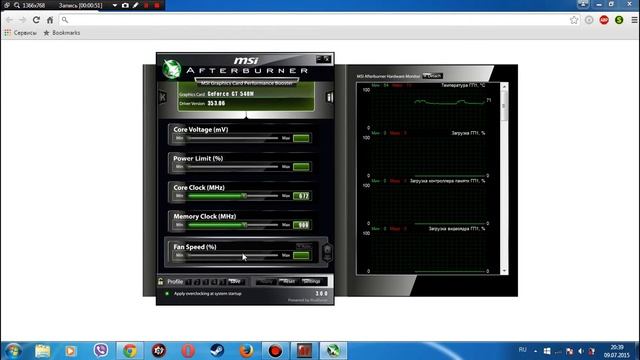Adjust the Memory Clock slider handle
The image size is (640, 360).
(x=244, y=225)
